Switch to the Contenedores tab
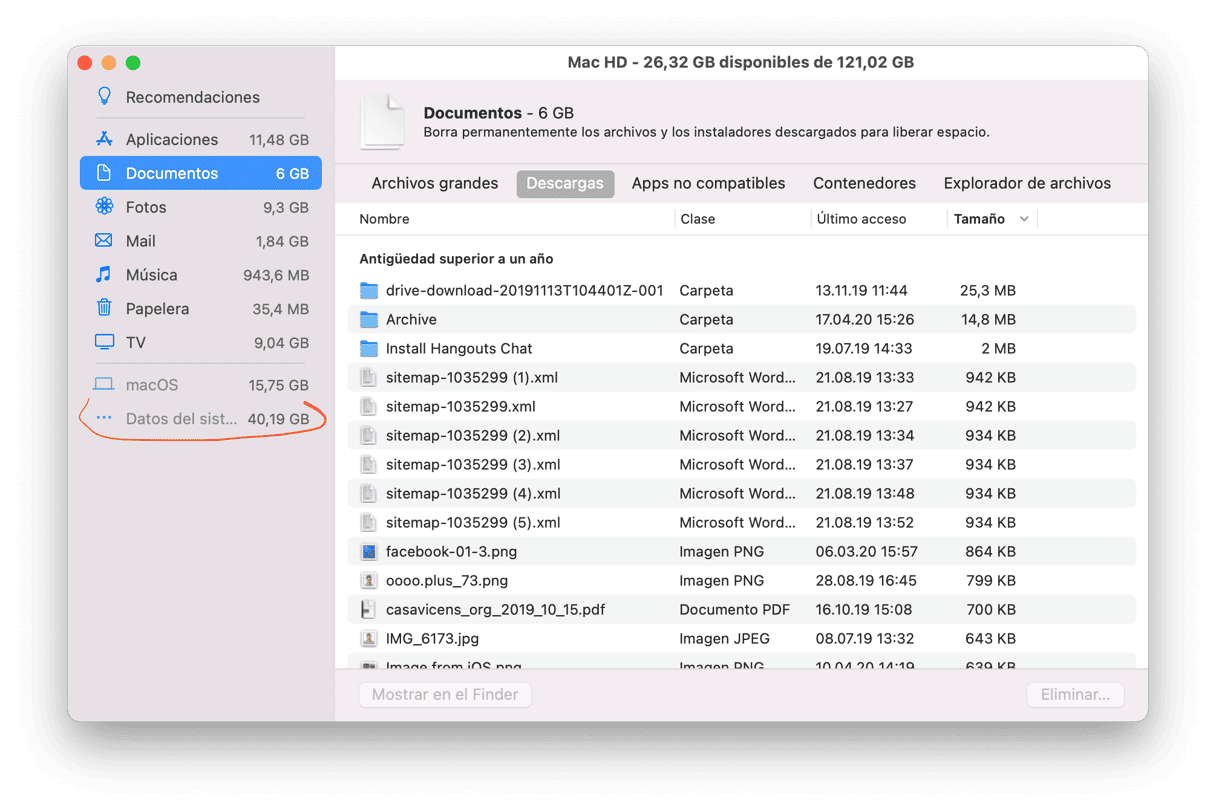 coord(864,184)
